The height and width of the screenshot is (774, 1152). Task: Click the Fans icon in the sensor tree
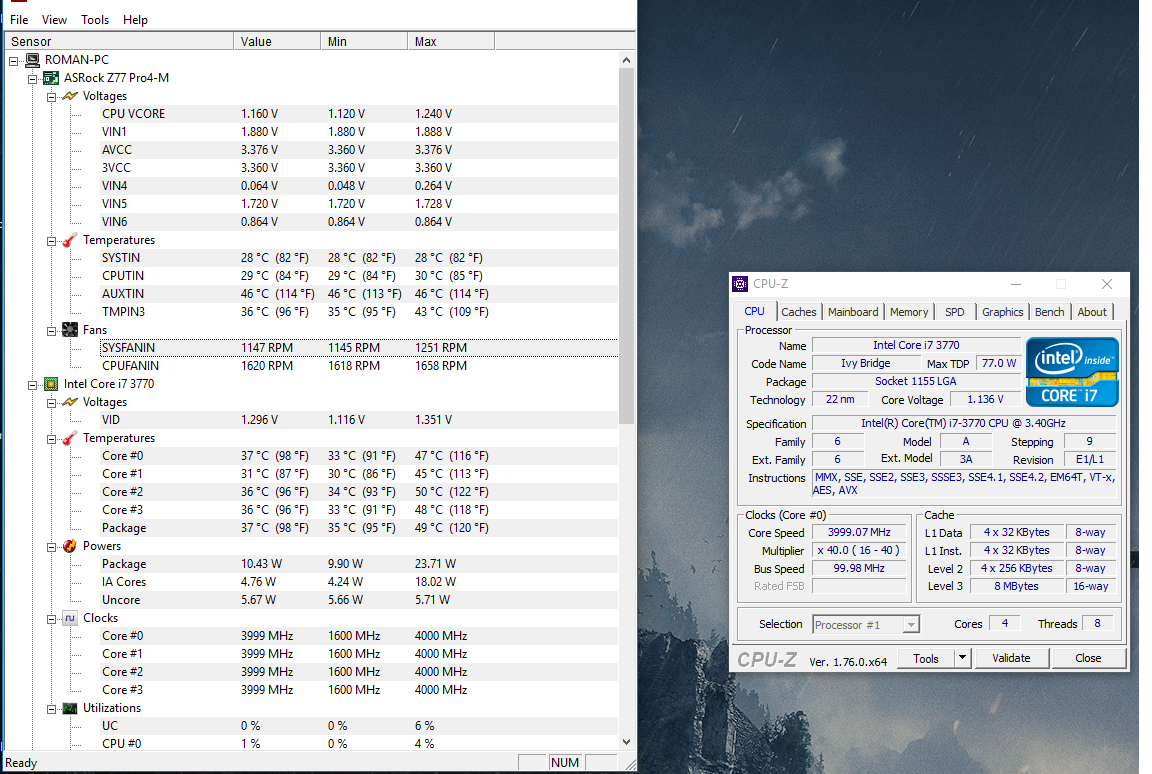point(70,330)
